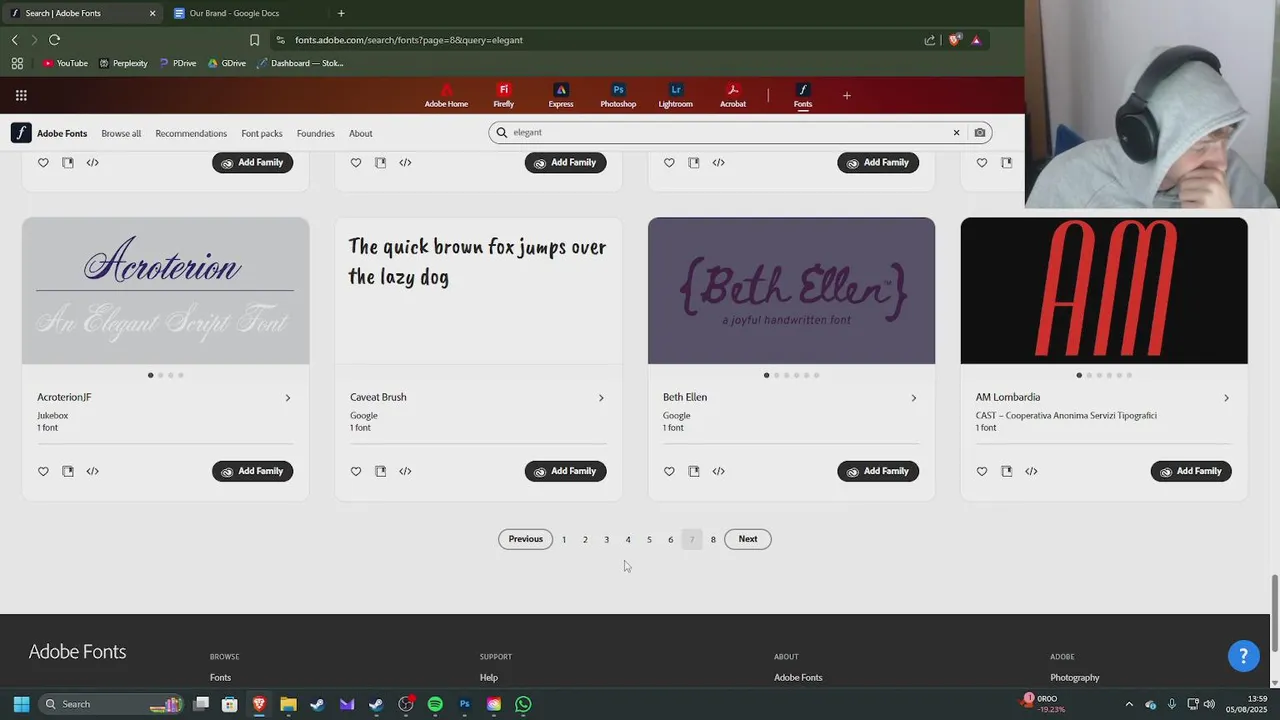This screenshot has width=1280, height=720.
Task: Go to Next results page
Action: tap(748, 539)
